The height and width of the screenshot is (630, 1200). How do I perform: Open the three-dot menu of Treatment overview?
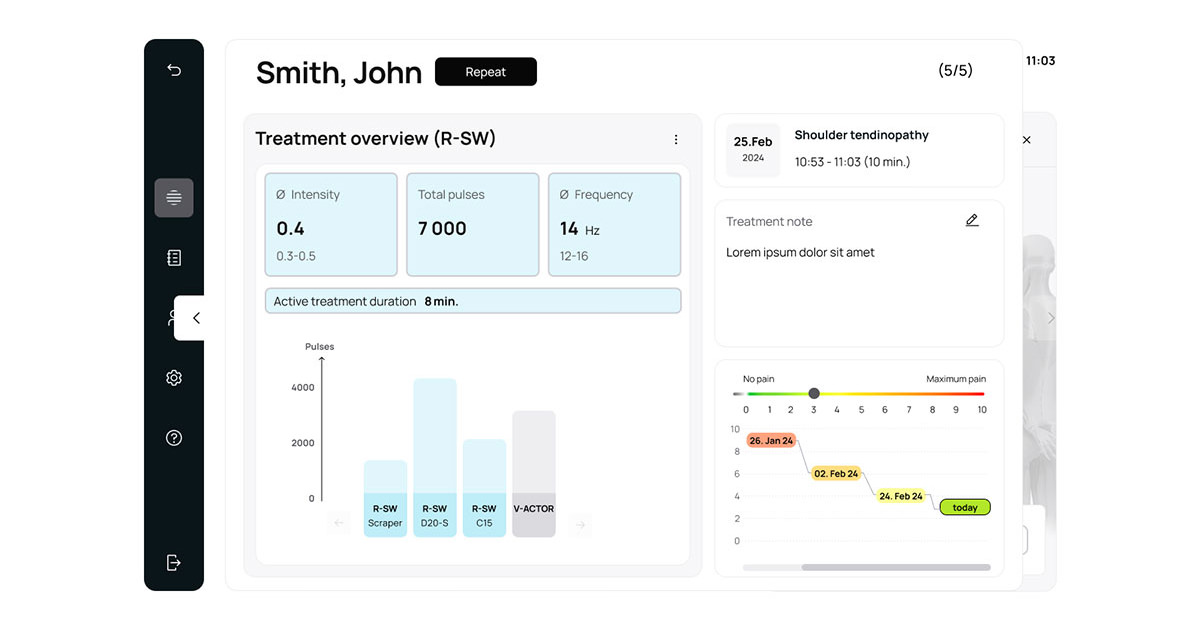pyautogui.click(x=676, y=139)
